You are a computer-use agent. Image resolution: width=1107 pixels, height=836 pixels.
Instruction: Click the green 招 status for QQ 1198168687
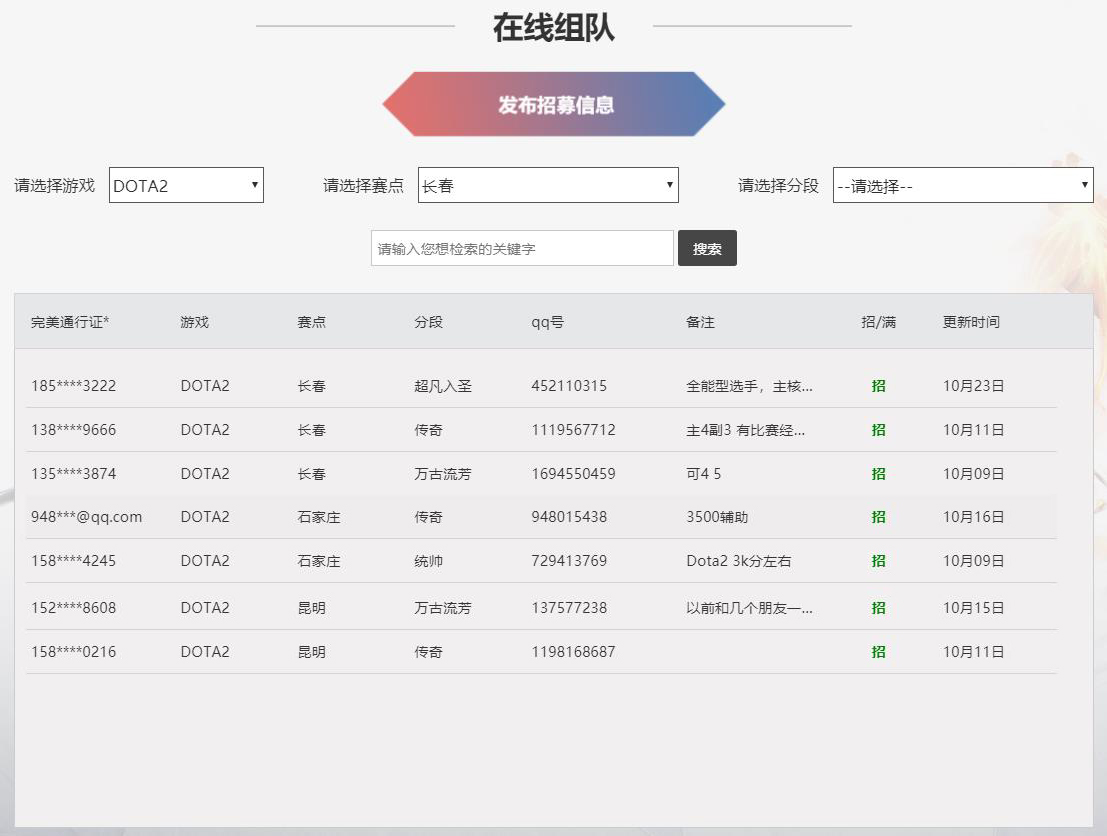(x=878, y=650)
